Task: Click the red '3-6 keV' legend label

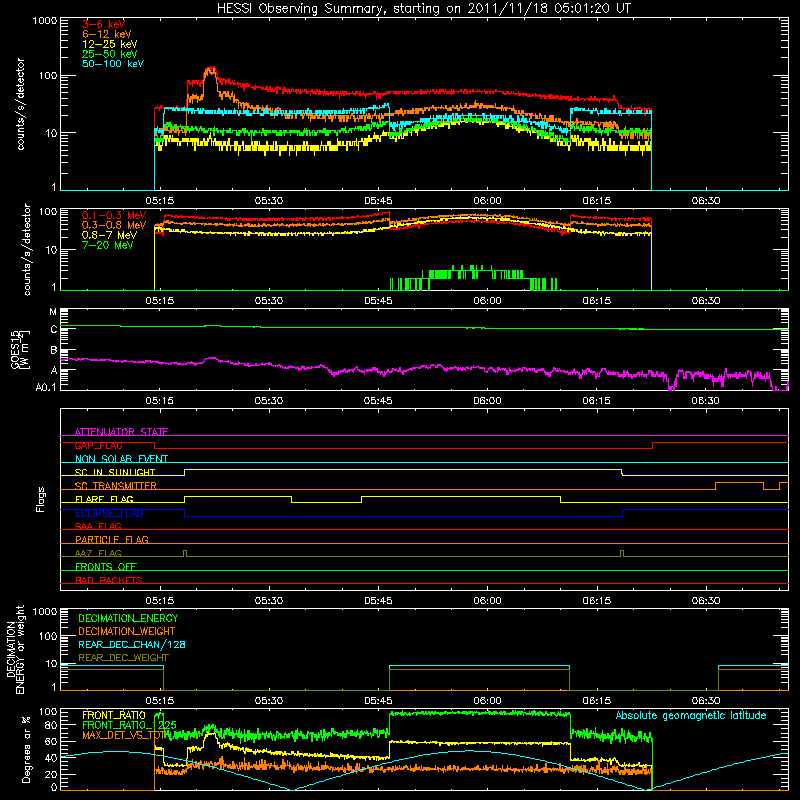Action: tap(103, 24)
